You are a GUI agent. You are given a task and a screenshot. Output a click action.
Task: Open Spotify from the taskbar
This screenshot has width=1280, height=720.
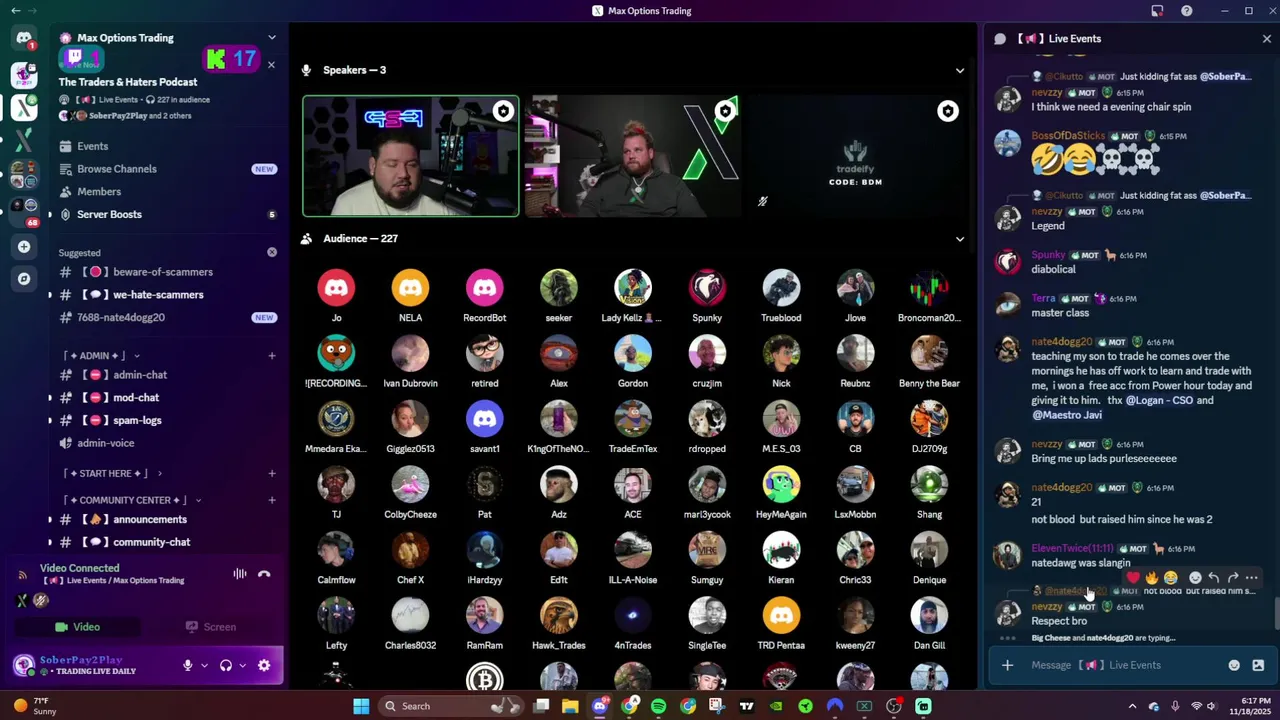(658, 706)
